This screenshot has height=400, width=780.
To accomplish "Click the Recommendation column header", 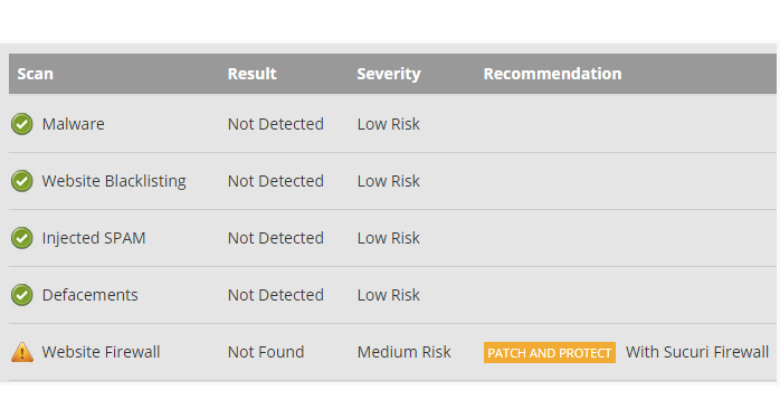I will click(x=552, y=74).
